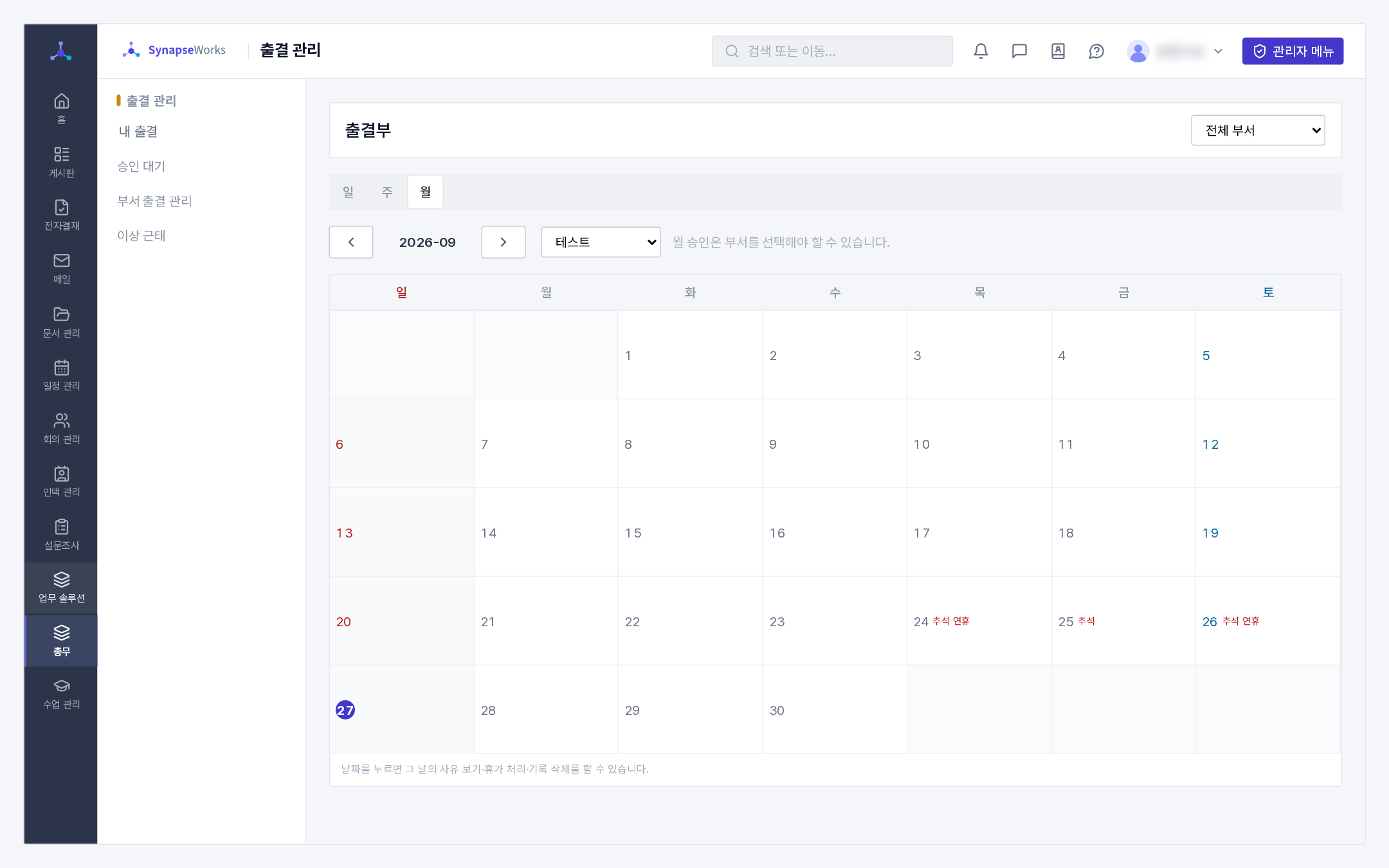Select date 24 추석 연휴 cell
The width and height of the screenshot is (1389, 868).
click(979, 621)
